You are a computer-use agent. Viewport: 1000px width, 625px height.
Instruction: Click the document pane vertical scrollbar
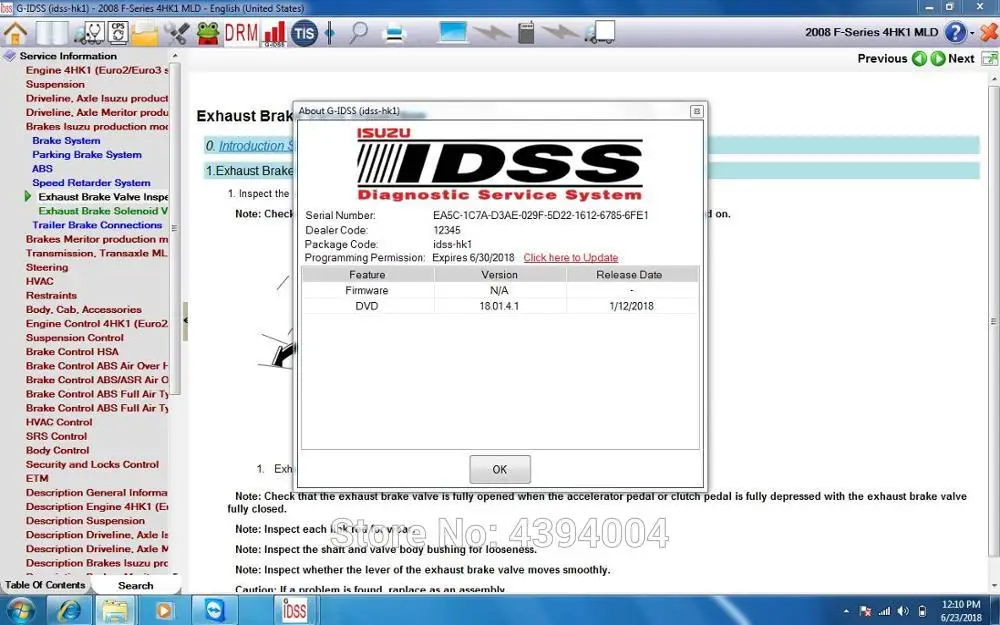coord(994,322)
